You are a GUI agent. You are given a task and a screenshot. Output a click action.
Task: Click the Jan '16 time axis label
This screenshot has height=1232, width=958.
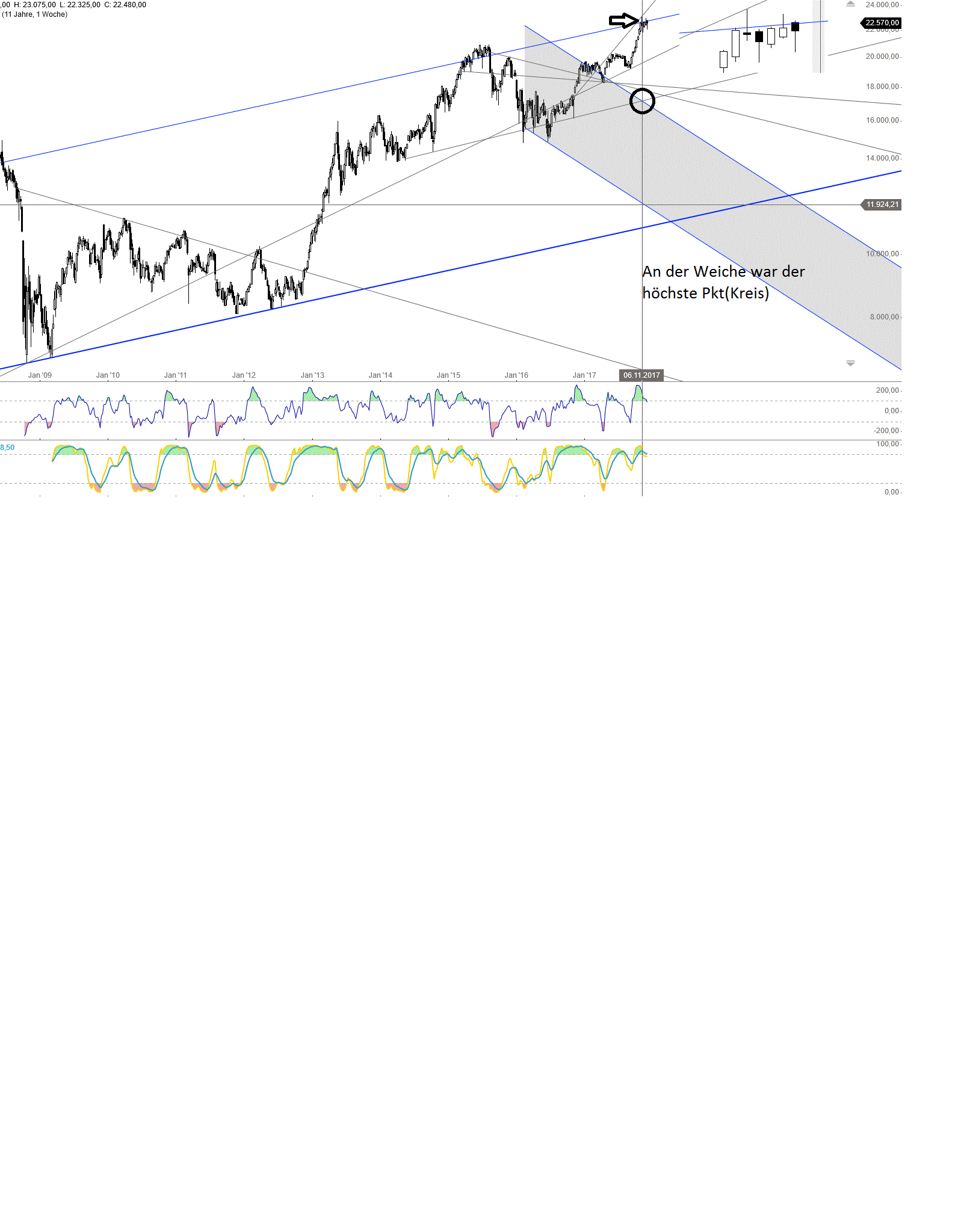(x=516, y=375)
